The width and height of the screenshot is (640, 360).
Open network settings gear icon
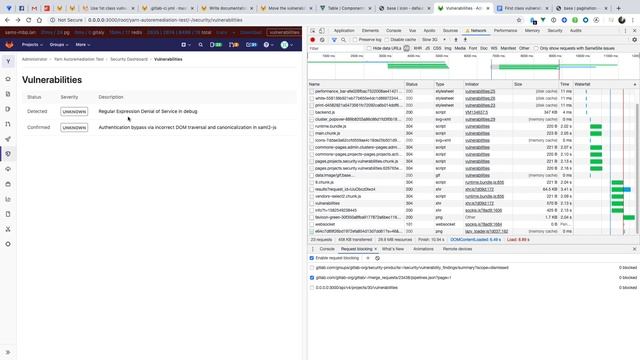(634, 40)
